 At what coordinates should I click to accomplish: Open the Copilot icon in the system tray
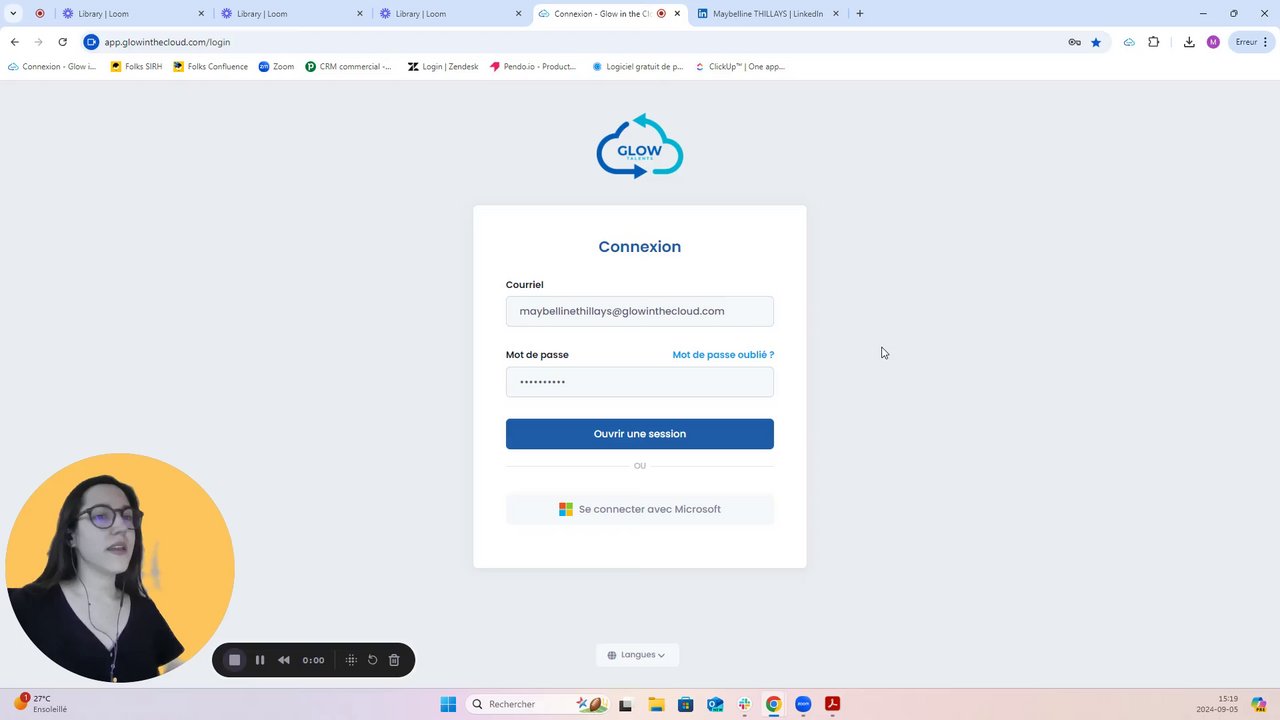[1259, 704]
